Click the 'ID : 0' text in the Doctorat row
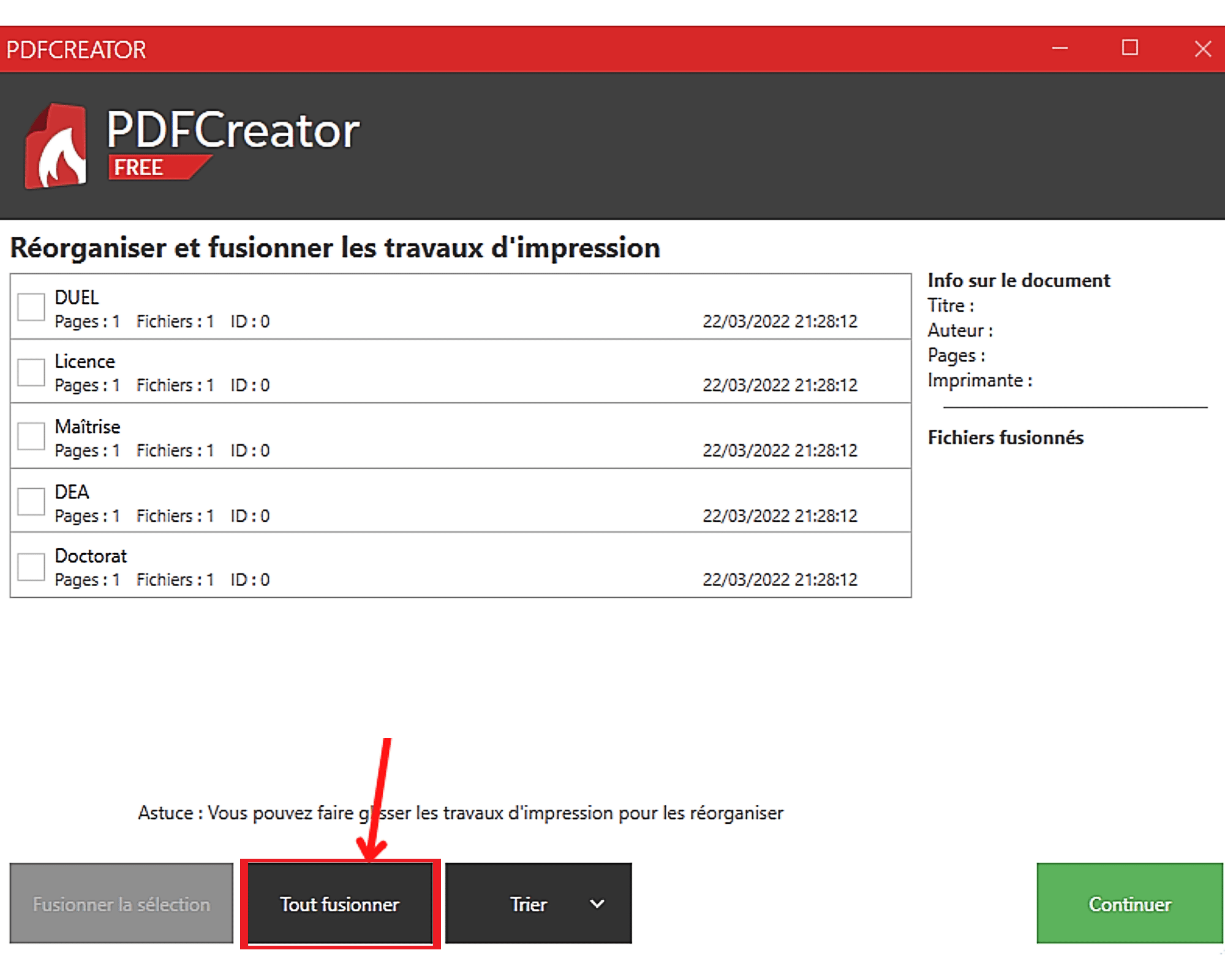The height and width of the screenshot is (980, 1225). tap(250, 579)
